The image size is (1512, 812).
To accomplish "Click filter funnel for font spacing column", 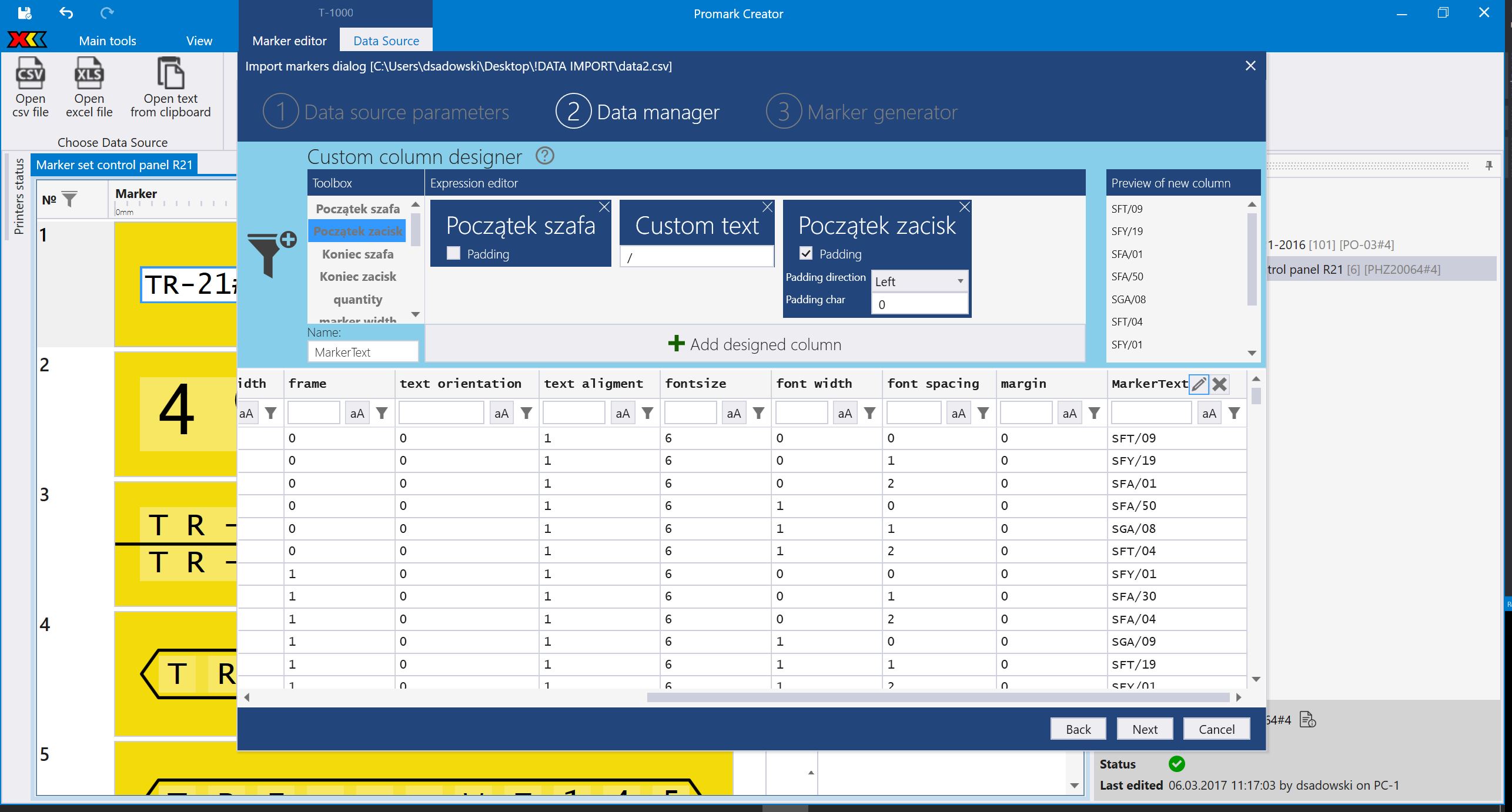I will click(x=983, y=414).
